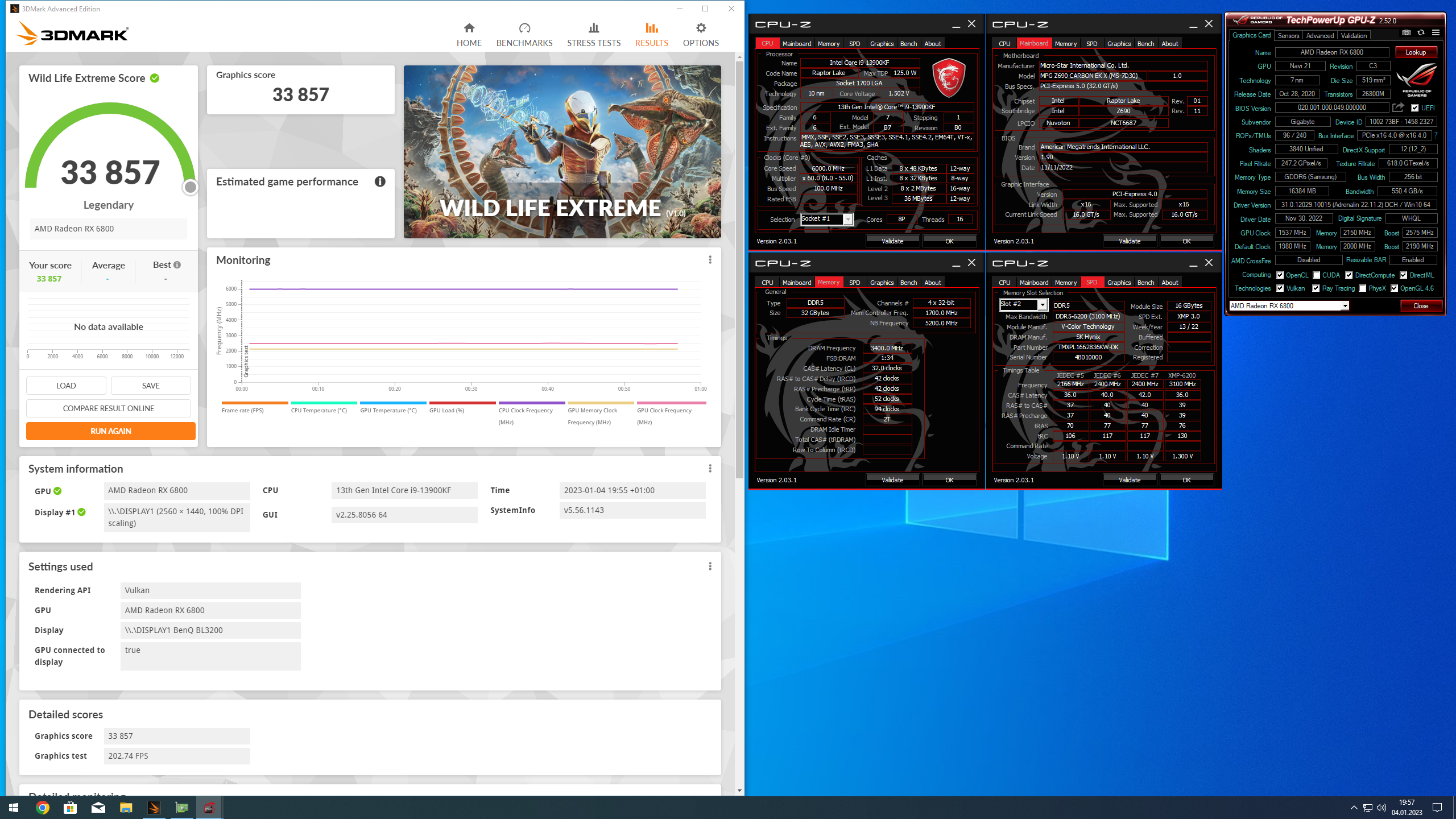Image resolution: width=1456 pixels, height=819 pixels.
Task: Open the Validation tab in GPU-Z
Action: [1354, 36]
